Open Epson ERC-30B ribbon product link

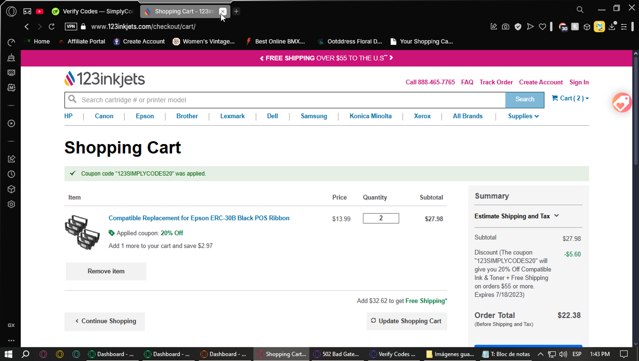(199, 218)
